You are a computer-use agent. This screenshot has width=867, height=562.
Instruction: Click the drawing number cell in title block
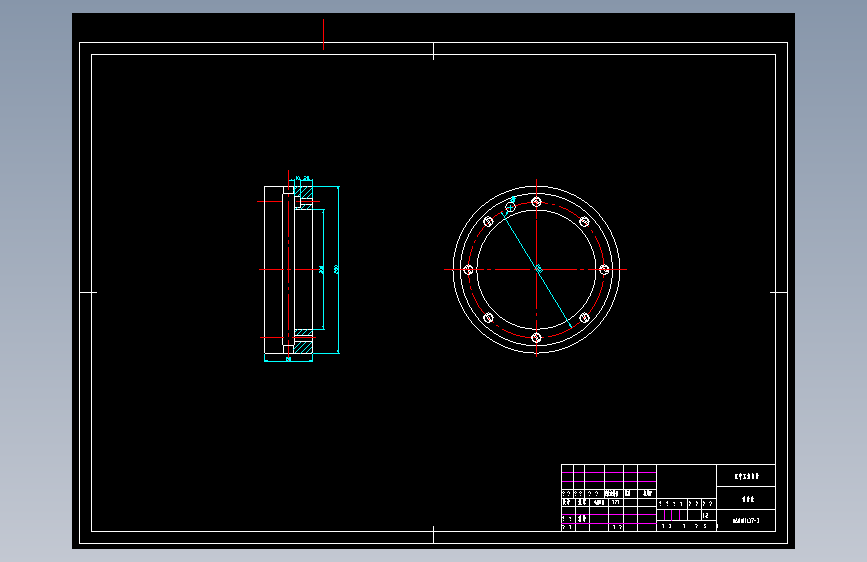tap(746, 521)
